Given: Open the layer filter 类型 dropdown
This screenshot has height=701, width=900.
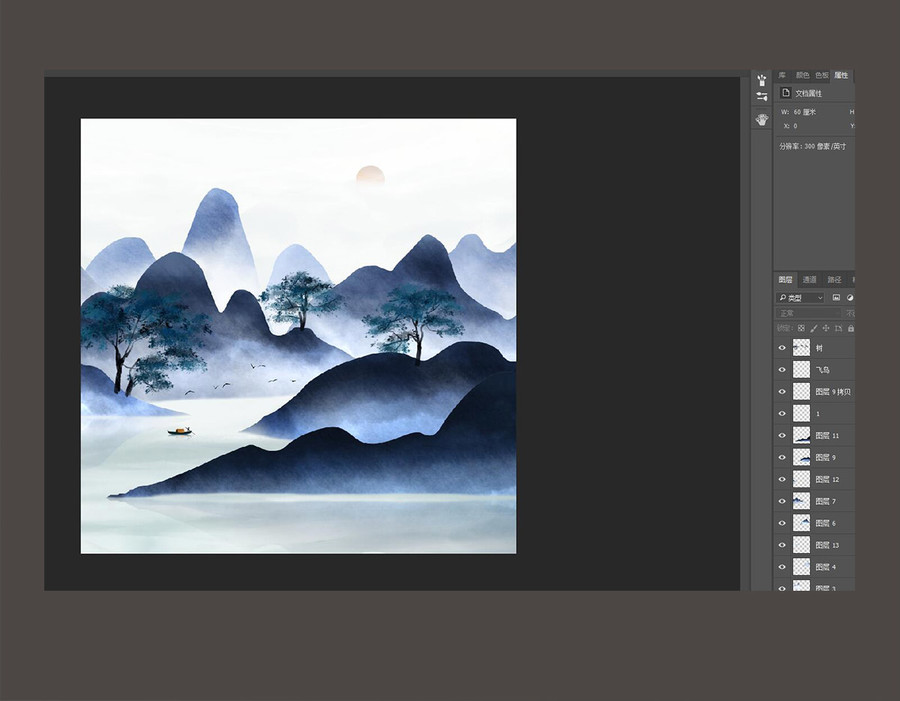Looking at the screenshot, I should coord(801,297).
